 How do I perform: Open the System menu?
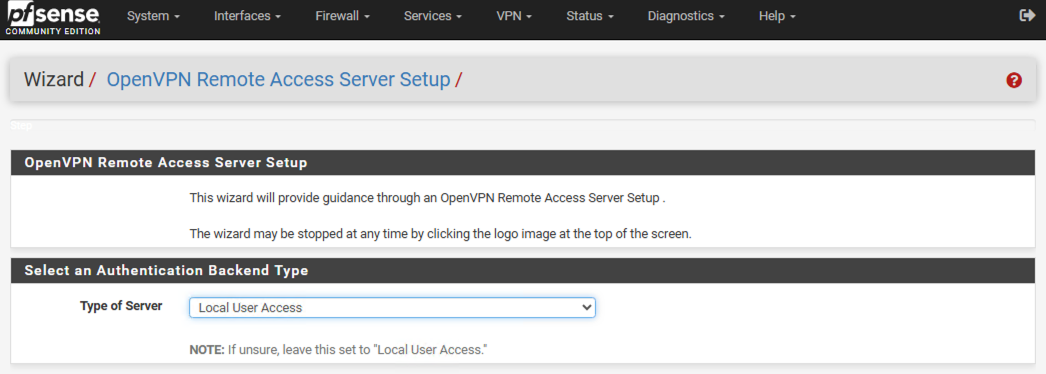coord(153,16)
